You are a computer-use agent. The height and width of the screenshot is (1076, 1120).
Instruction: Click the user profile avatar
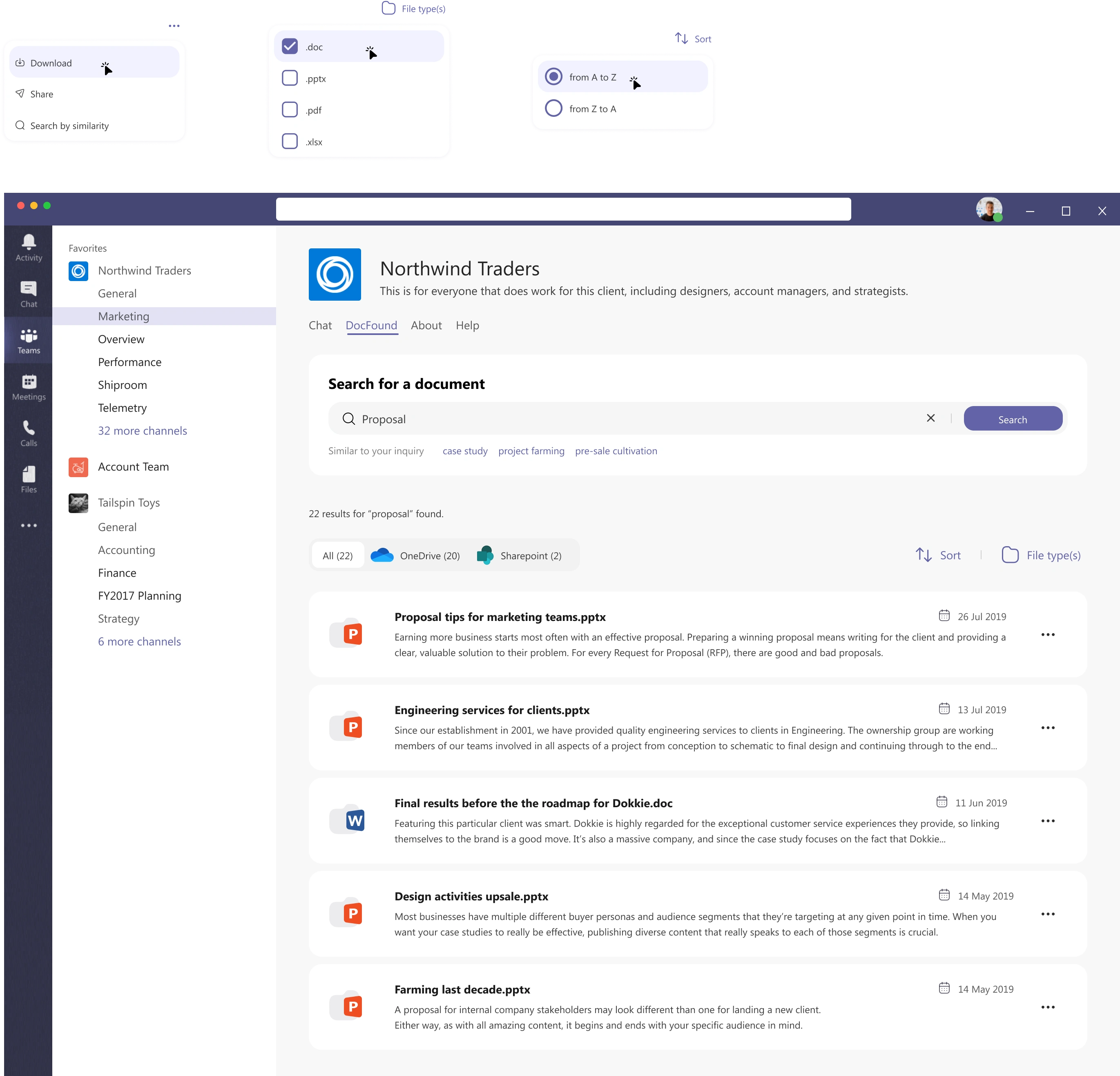(988, 210)
